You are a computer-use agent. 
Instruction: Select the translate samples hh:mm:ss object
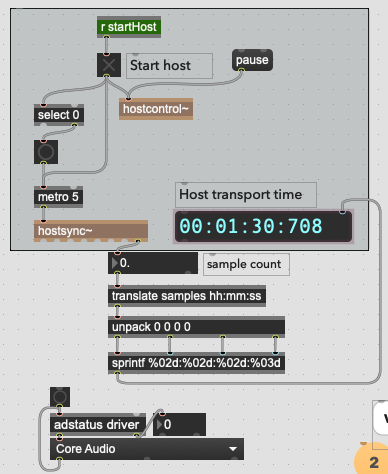pos(187,296)
